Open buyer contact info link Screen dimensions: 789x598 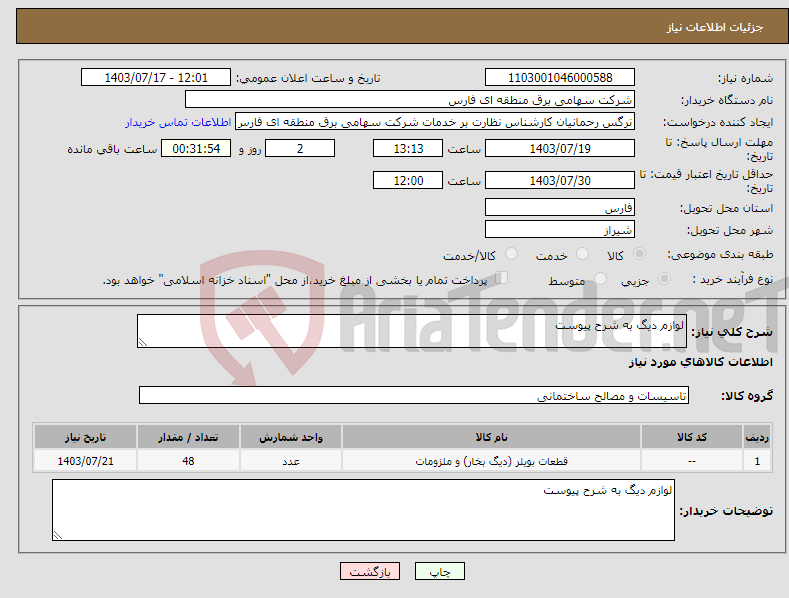click(178, 122)
